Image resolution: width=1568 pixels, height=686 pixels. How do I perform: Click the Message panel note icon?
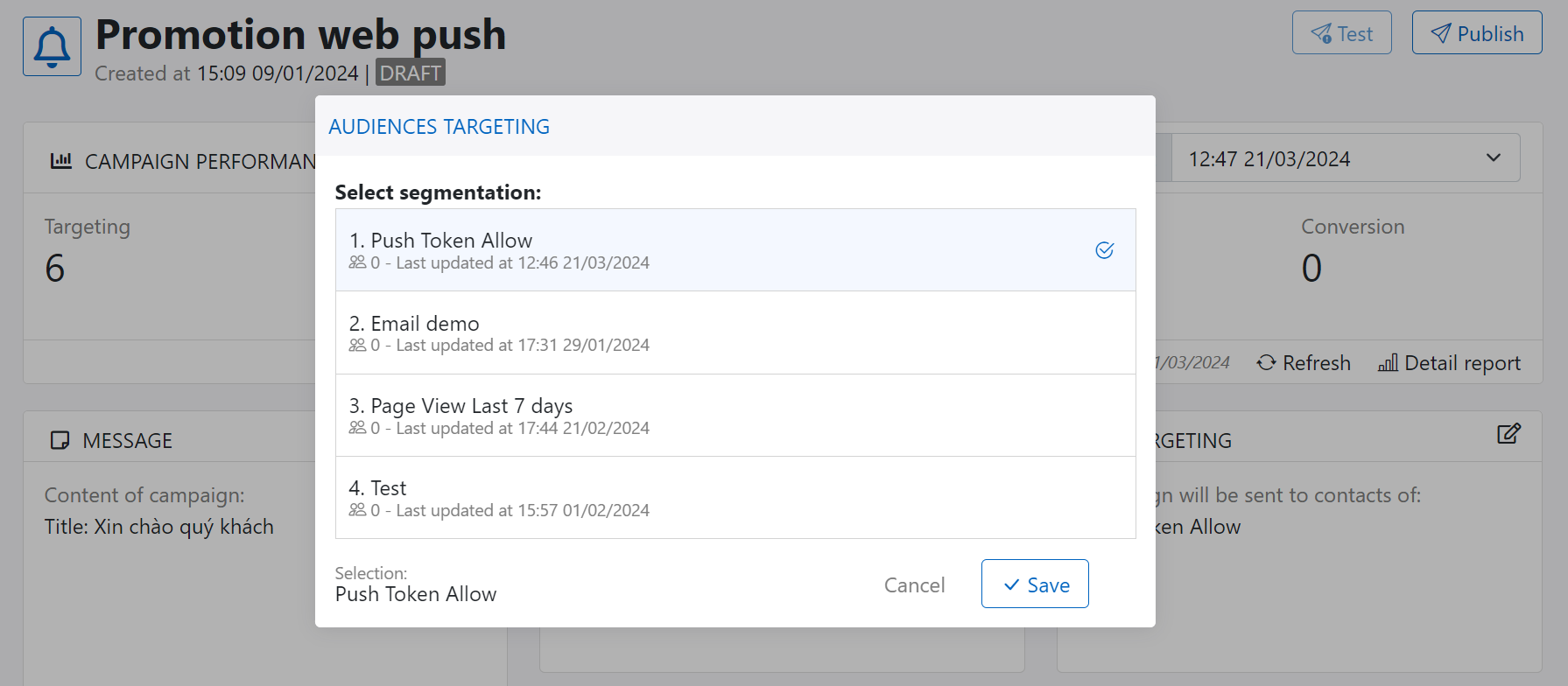(60, 440)
